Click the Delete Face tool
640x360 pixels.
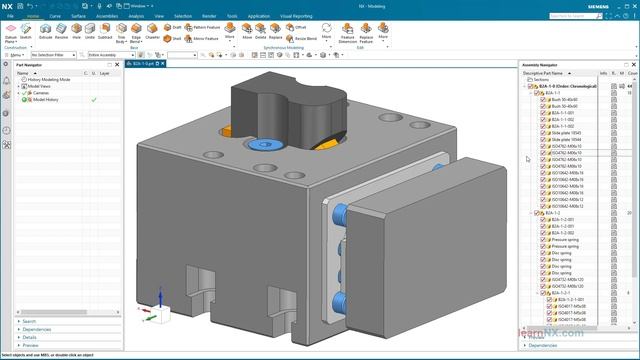click(260, 31)
